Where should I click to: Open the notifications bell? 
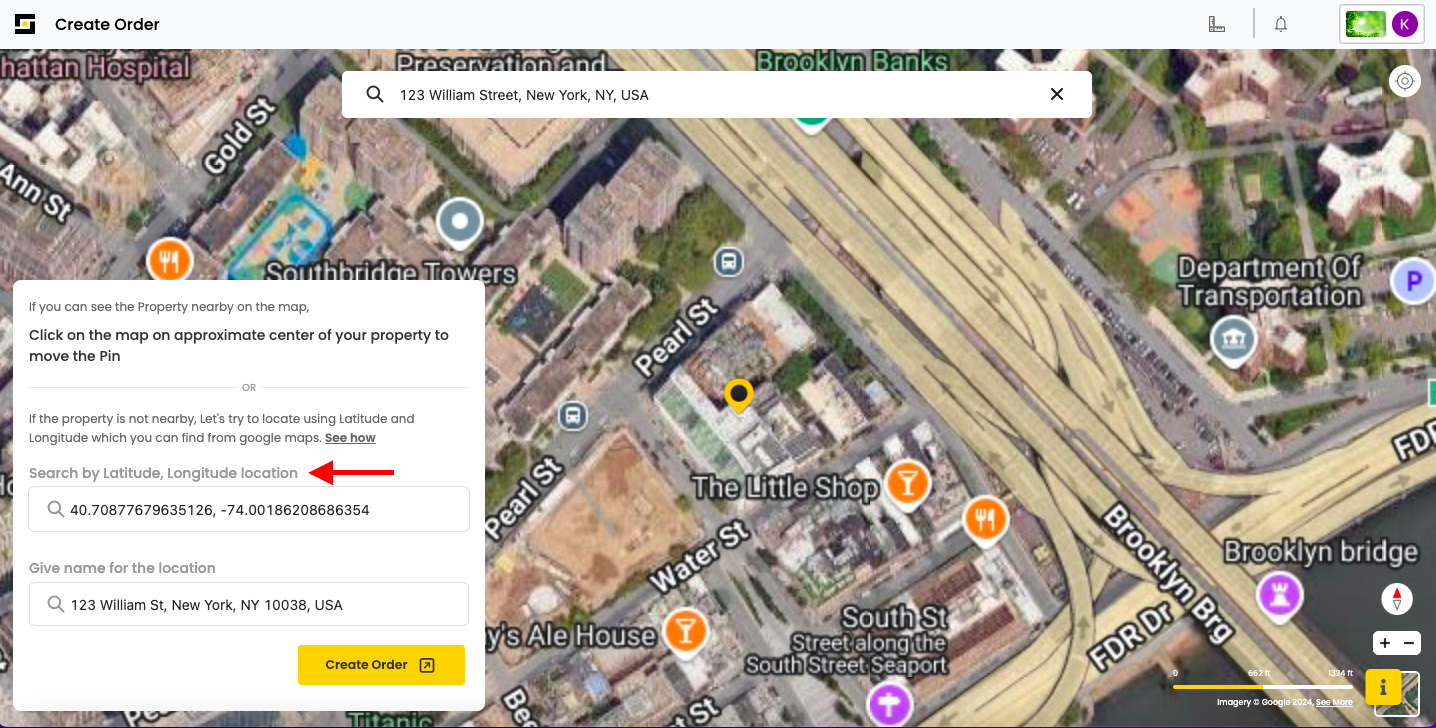pos(1281,24)
